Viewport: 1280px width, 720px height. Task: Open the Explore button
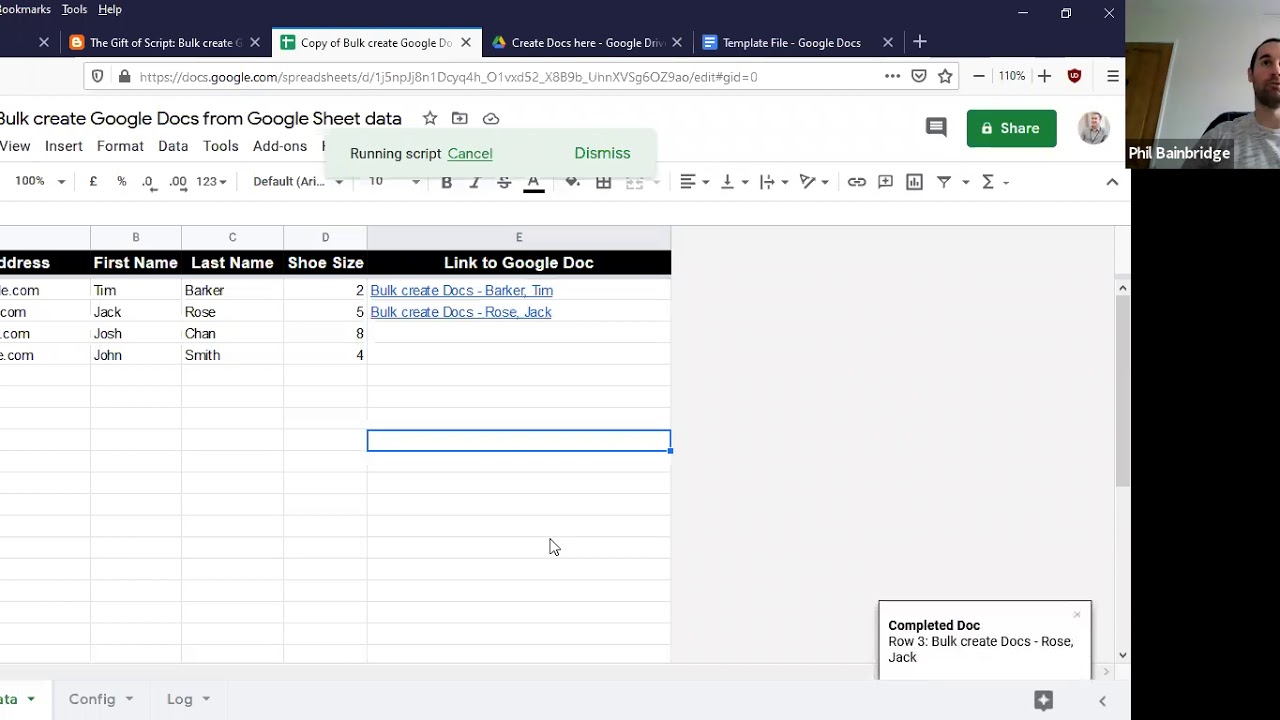point(1043,700)
